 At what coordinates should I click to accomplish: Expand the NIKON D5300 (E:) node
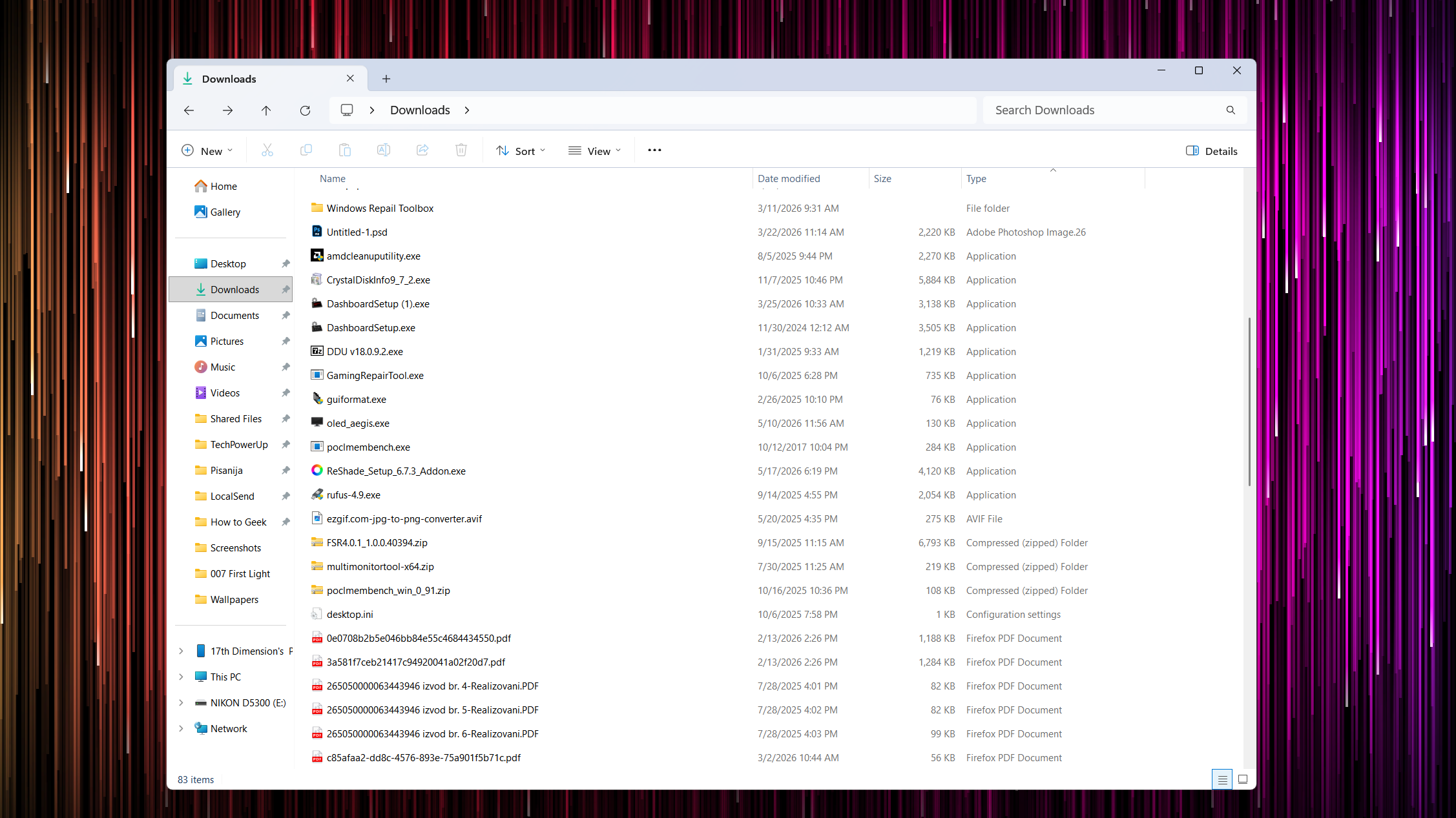coord(181,702)
